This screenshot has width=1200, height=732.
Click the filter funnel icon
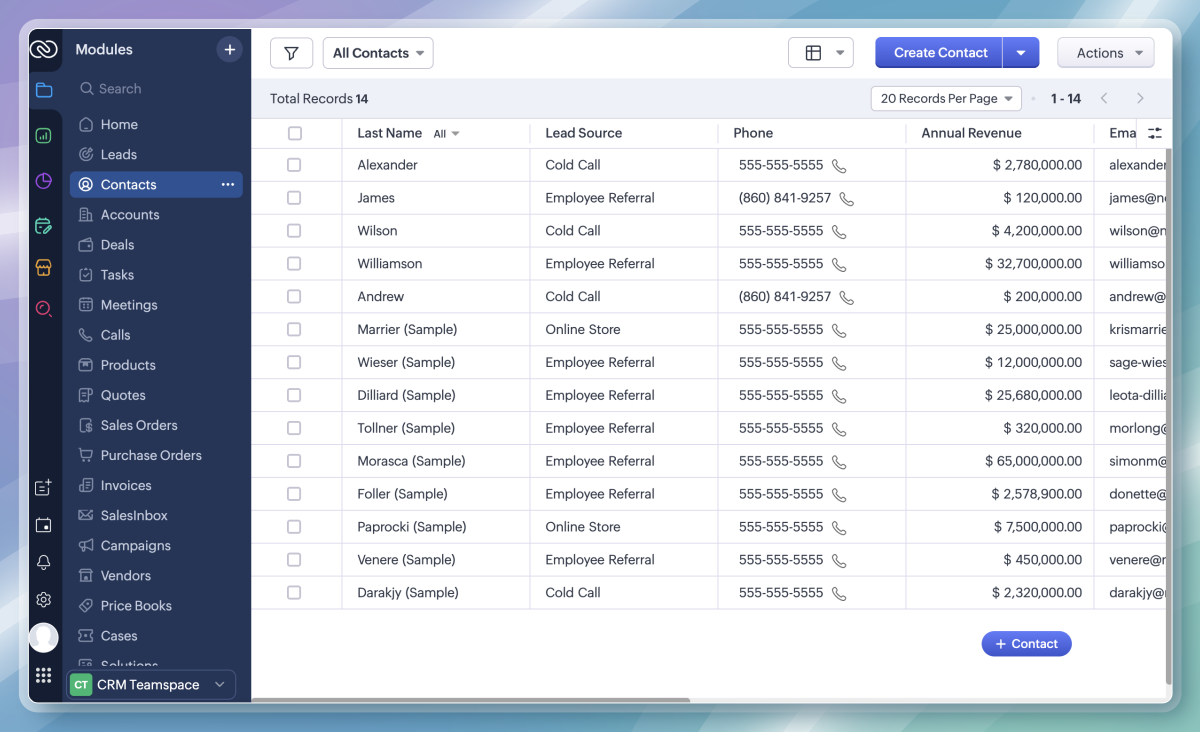click(291, 53)
